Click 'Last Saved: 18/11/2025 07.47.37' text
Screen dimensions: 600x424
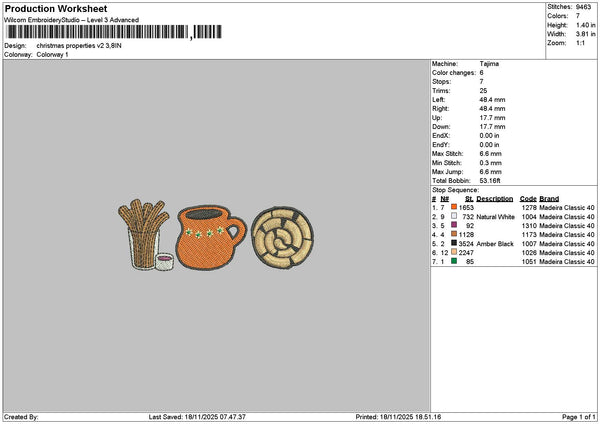197,417
